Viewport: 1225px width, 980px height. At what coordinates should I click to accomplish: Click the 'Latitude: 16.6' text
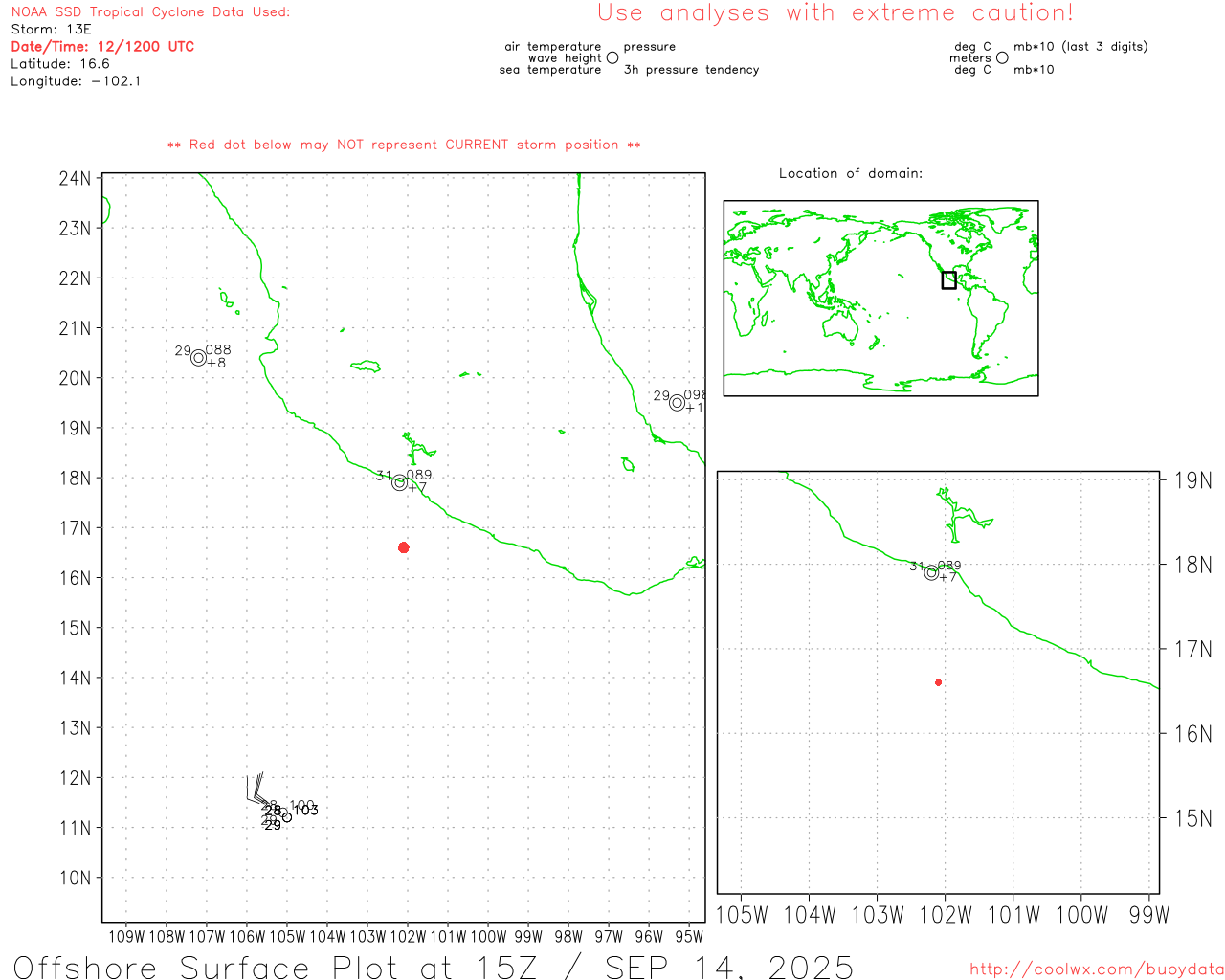pos(60,64)
